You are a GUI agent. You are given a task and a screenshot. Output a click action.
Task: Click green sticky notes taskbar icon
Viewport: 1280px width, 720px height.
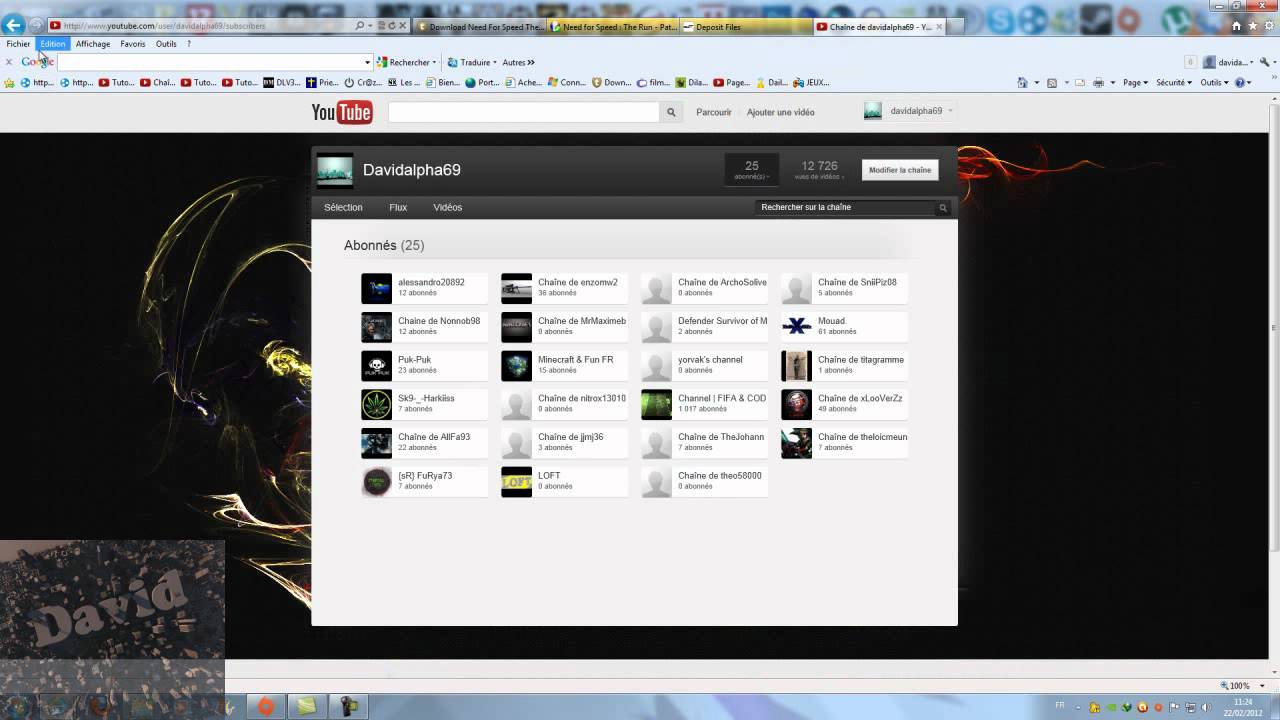click(x=307, y=706)
